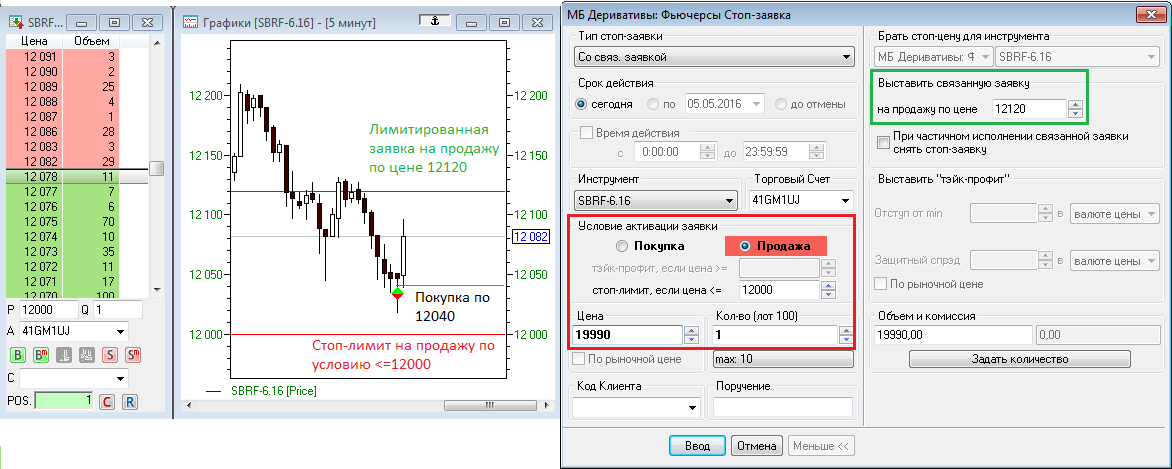Click the stop-limit price field showing 12000

click(777, 290)
